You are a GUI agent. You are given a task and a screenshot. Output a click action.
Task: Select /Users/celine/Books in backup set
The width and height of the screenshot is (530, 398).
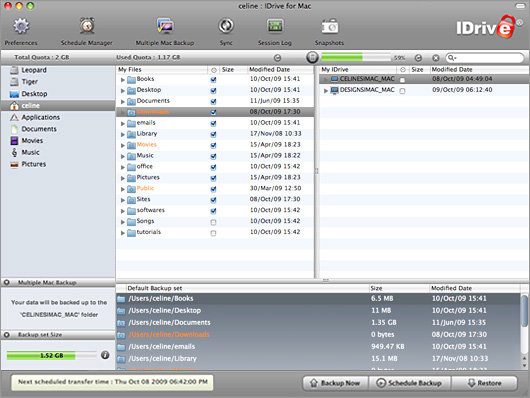click(x=318, y=299)
